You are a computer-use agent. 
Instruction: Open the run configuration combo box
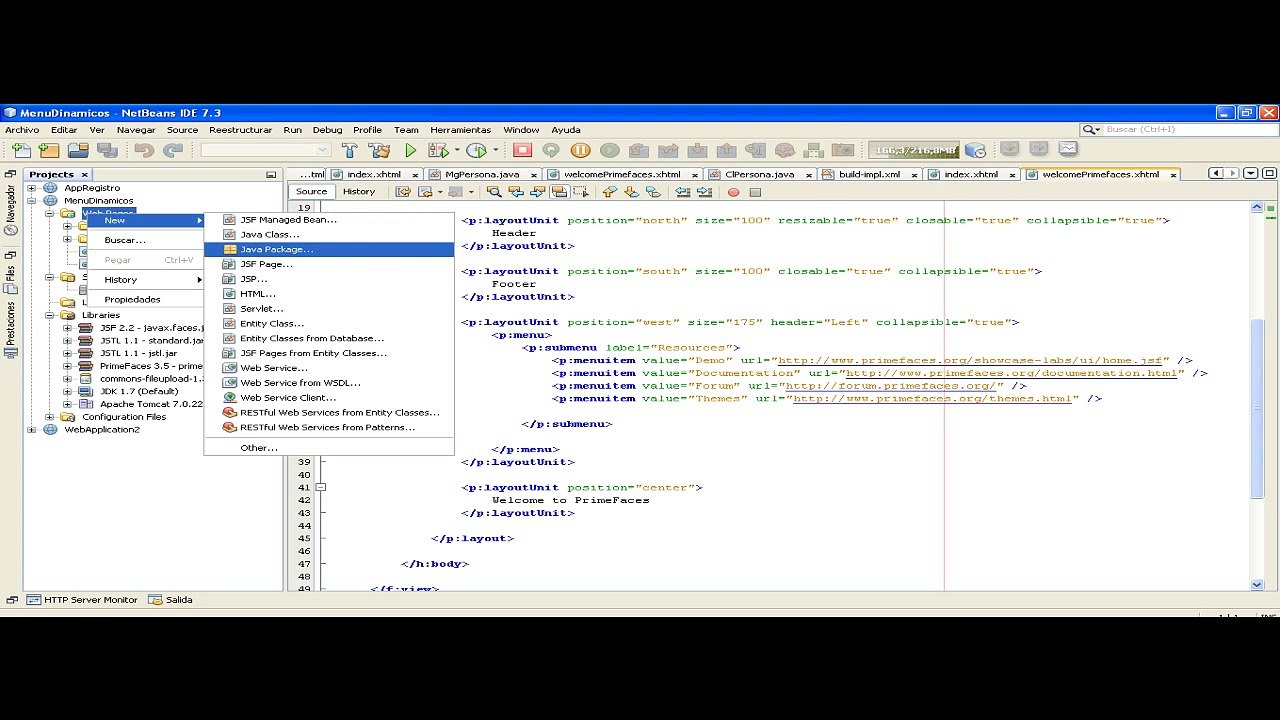click(265, 150)
